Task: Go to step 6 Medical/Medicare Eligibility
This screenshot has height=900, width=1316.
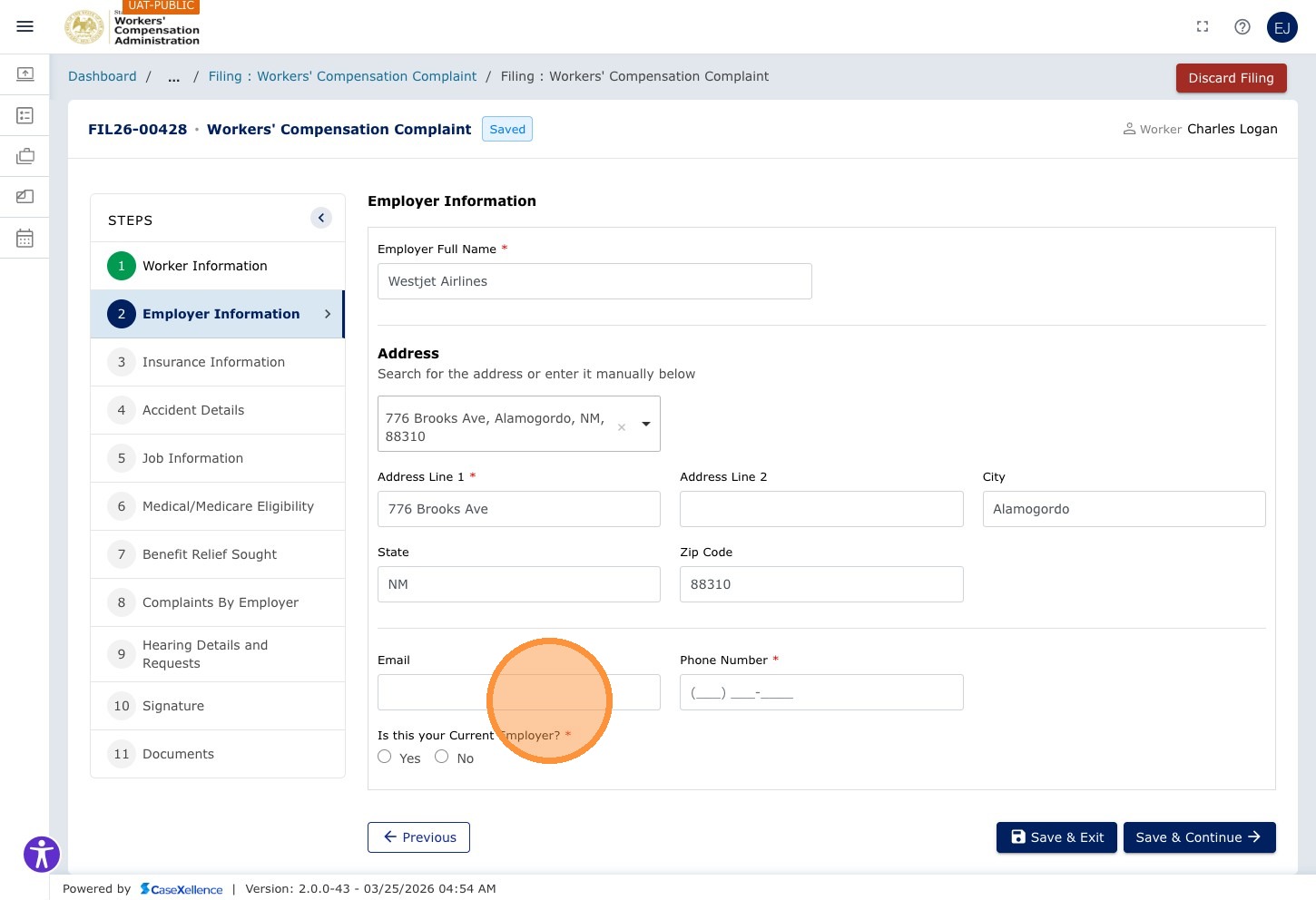Action: coord(218,506)
